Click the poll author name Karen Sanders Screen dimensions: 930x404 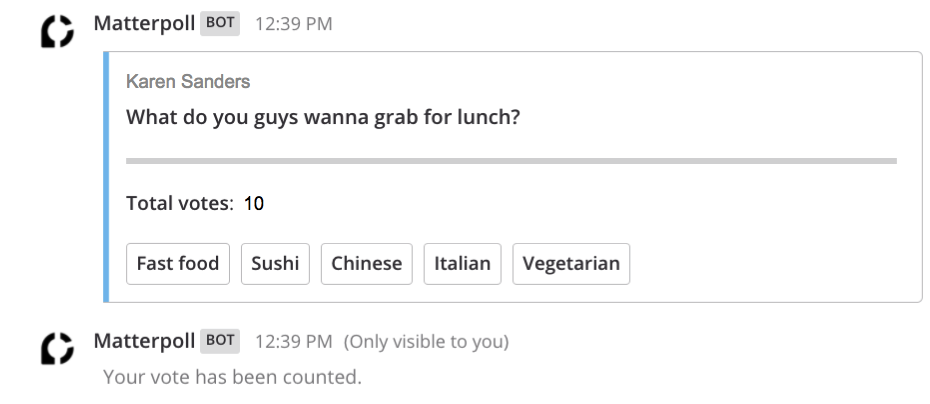tap(188, 82)
